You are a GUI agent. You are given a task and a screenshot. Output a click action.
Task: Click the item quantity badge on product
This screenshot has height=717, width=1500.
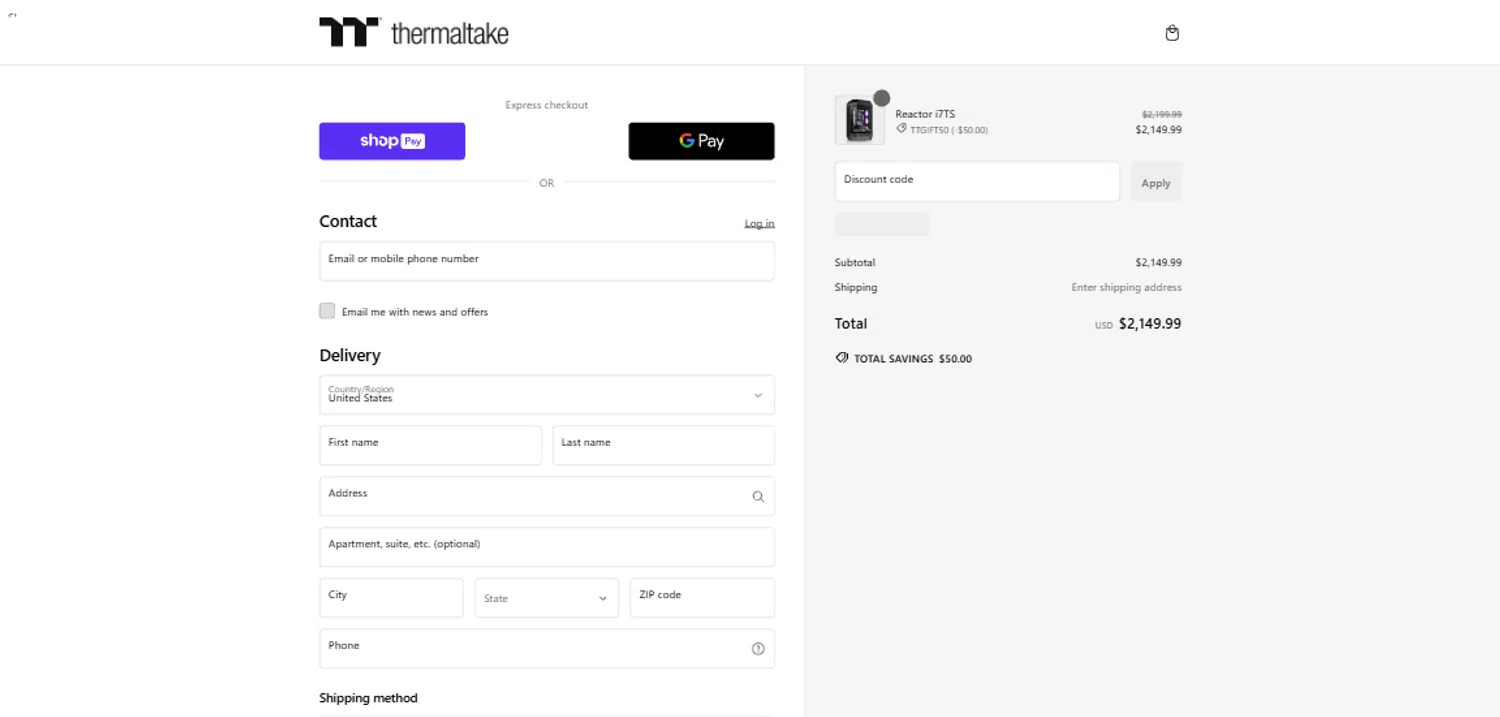point(882,98)
